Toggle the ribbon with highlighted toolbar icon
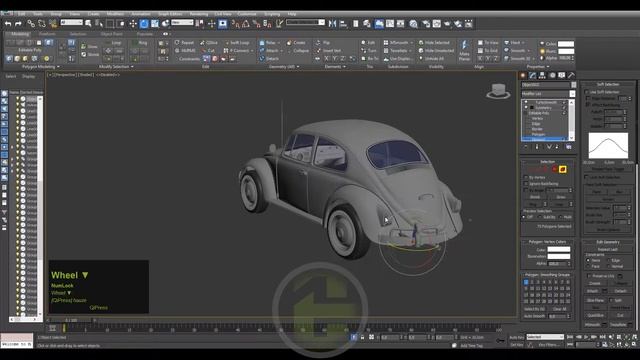This screenshot has width=640, height=360. point(379,24)
